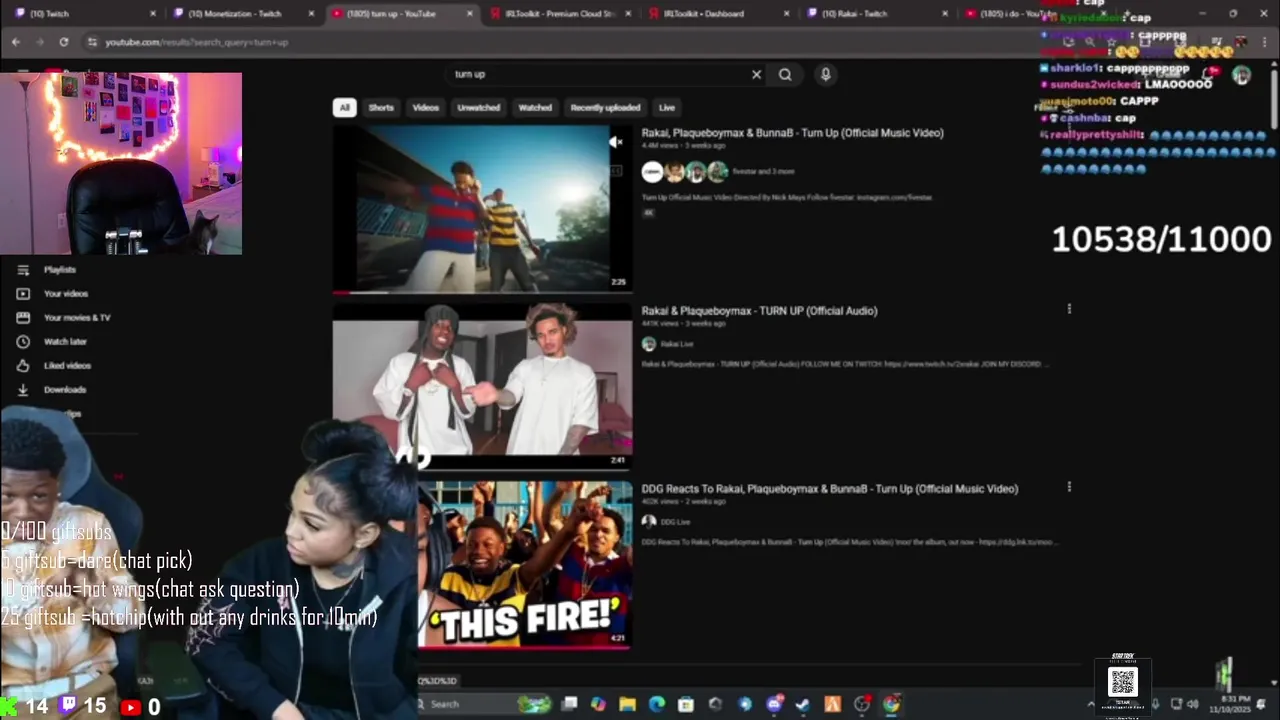Switch to IRLToolkit Dashboard tab
1280x720 pixels.
point(718,14)
